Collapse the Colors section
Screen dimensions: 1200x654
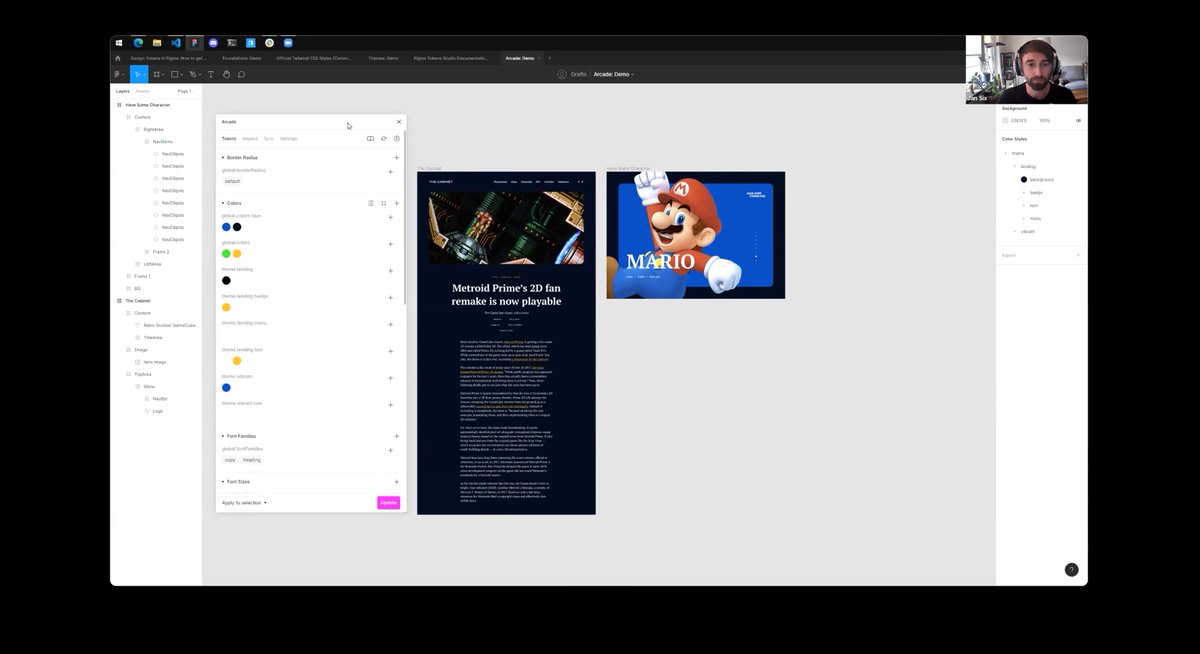point(223,203)
